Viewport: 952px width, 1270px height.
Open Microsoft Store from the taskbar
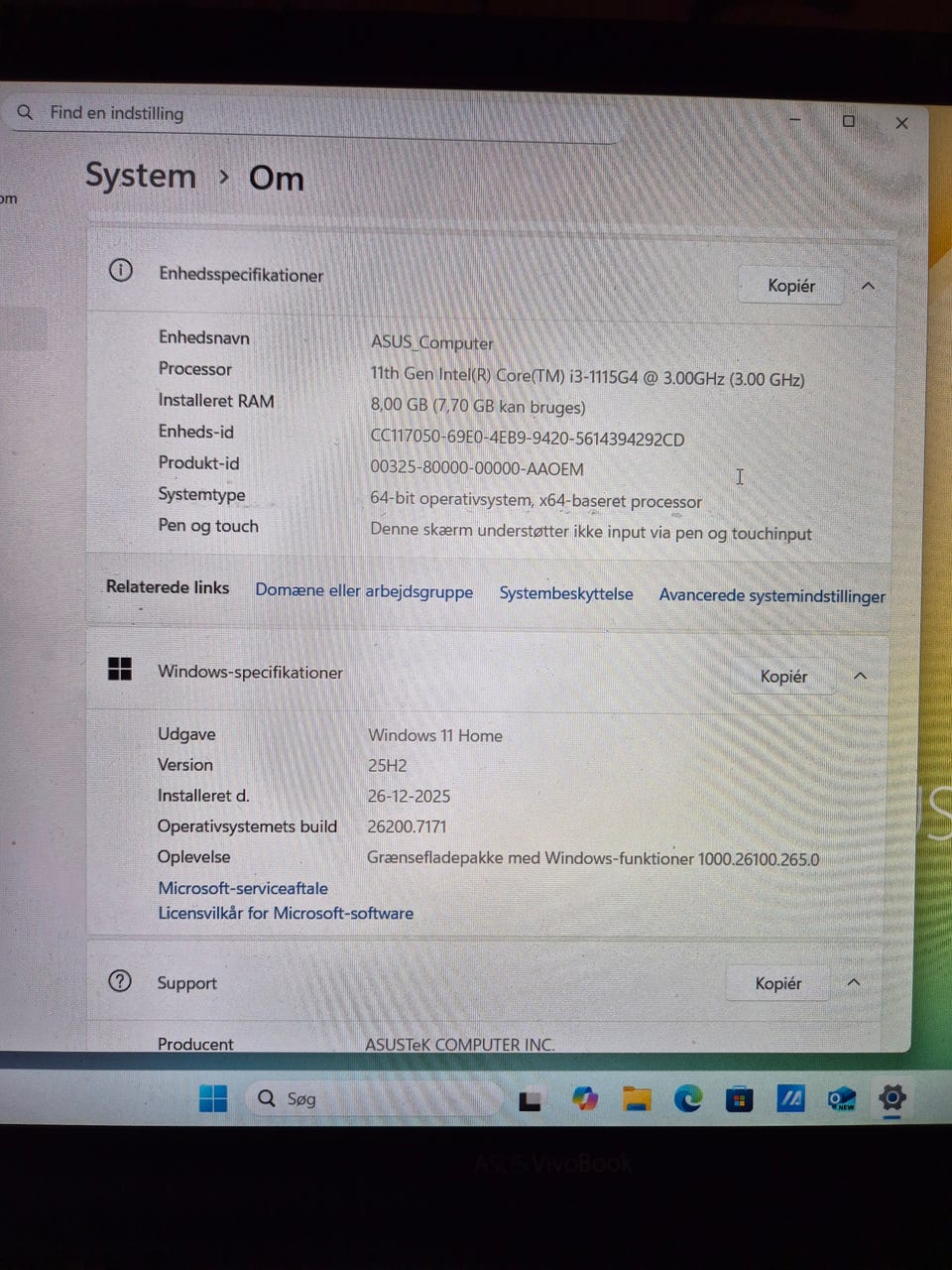(739, 1099)
